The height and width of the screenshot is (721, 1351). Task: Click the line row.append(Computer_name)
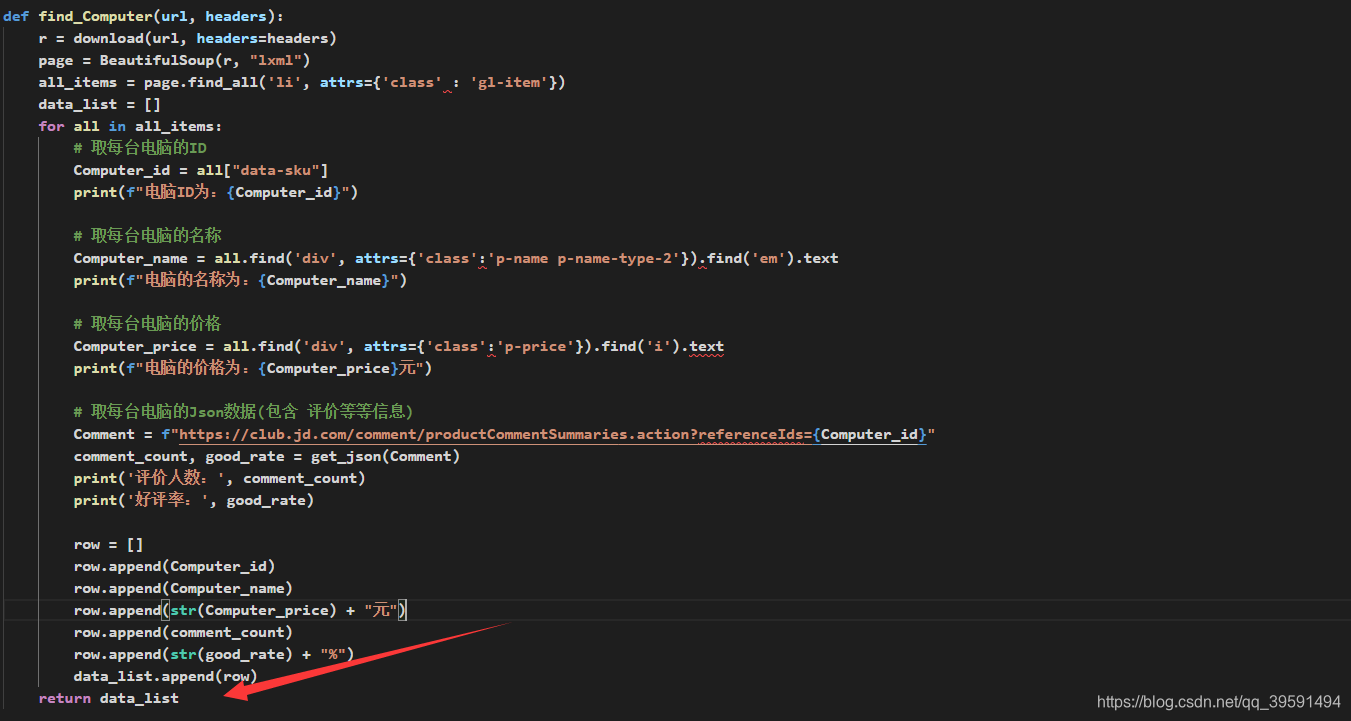[x=183, y=588]
